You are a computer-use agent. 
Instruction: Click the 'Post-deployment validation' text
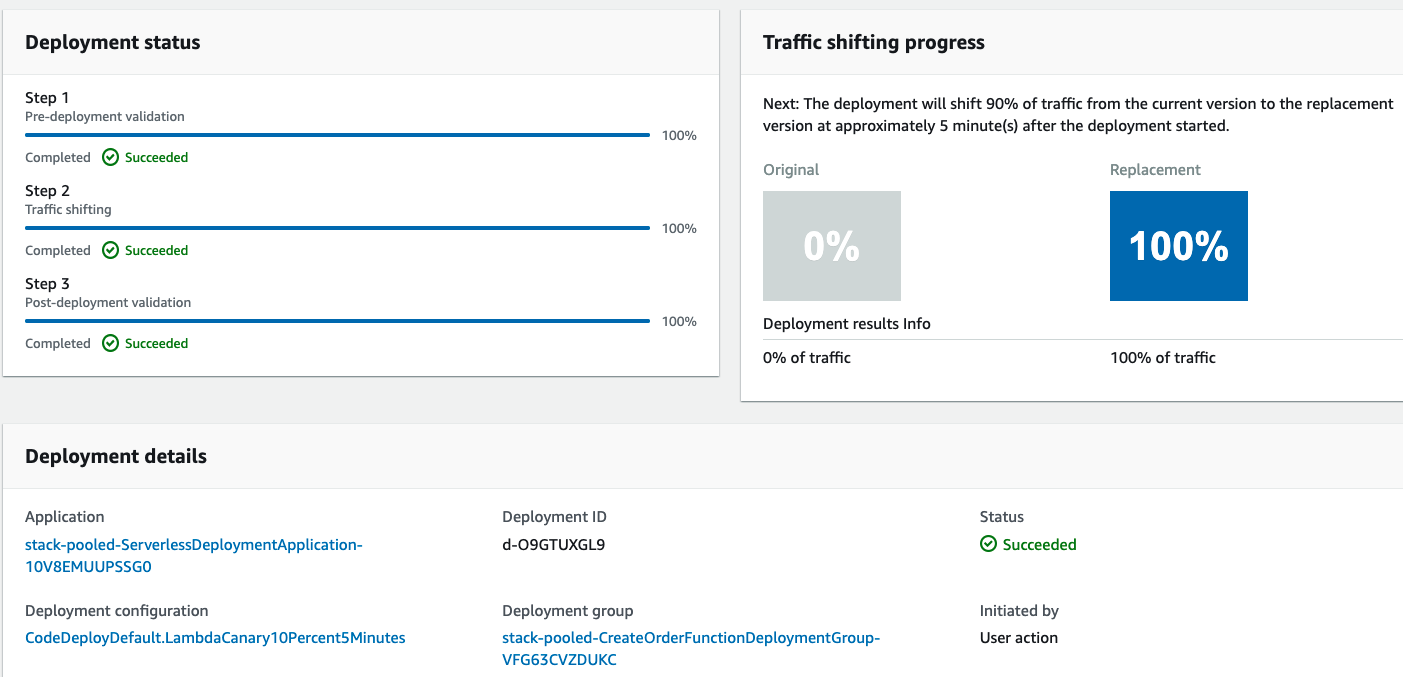[108, 303]
